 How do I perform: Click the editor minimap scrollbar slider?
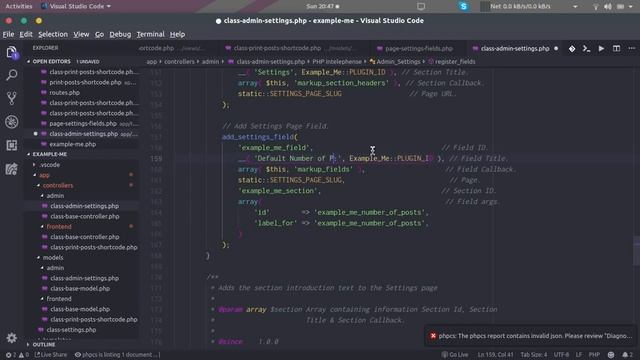click(x=636, y=251)
